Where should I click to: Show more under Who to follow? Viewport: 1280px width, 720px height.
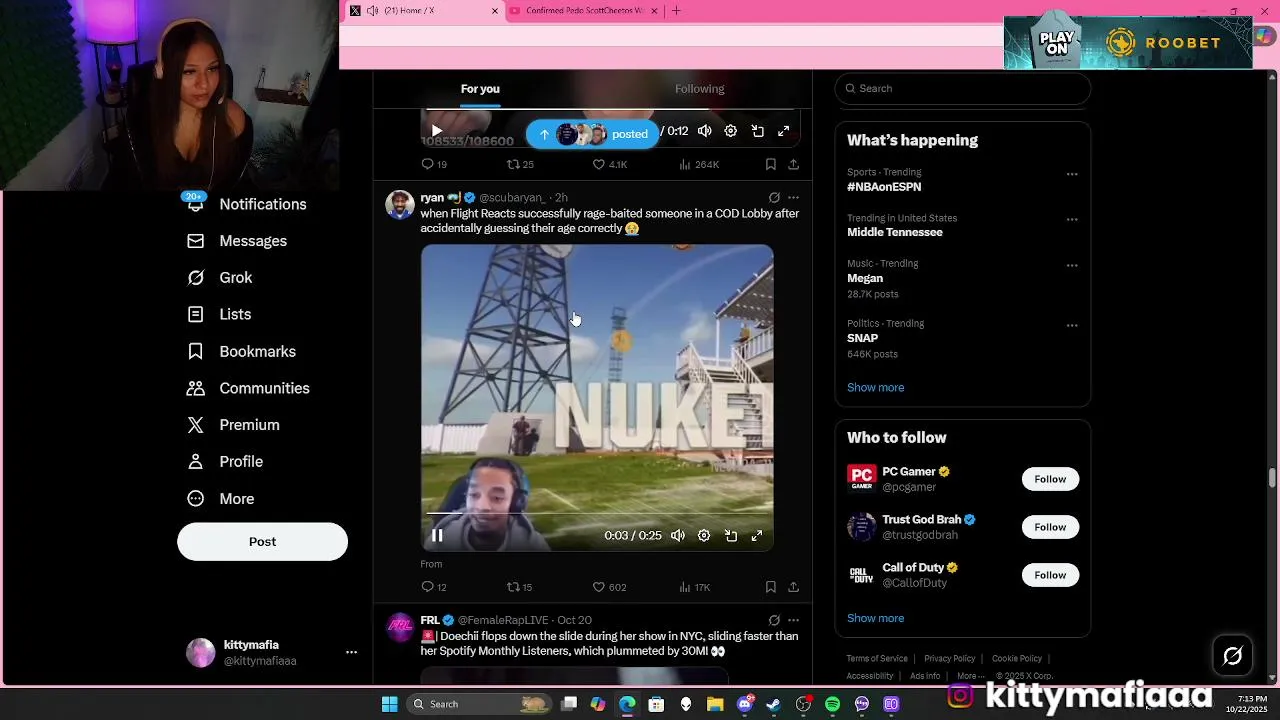click(875, 618)
